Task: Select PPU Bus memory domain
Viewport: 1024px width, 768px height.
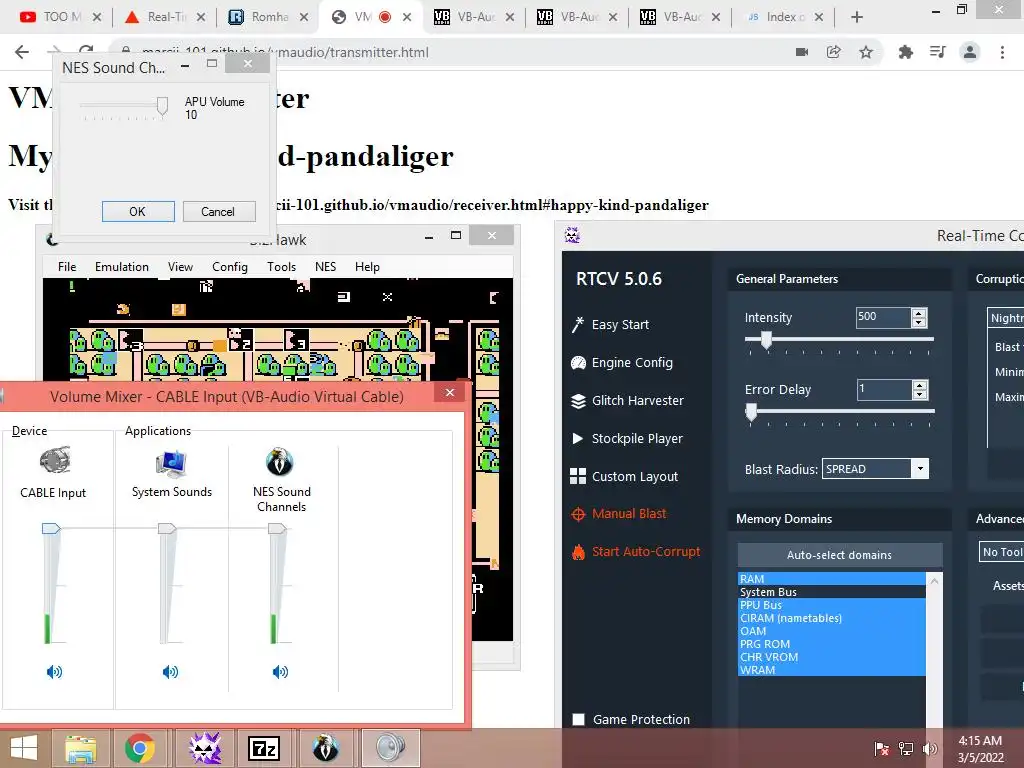Action: pos(831,605)
